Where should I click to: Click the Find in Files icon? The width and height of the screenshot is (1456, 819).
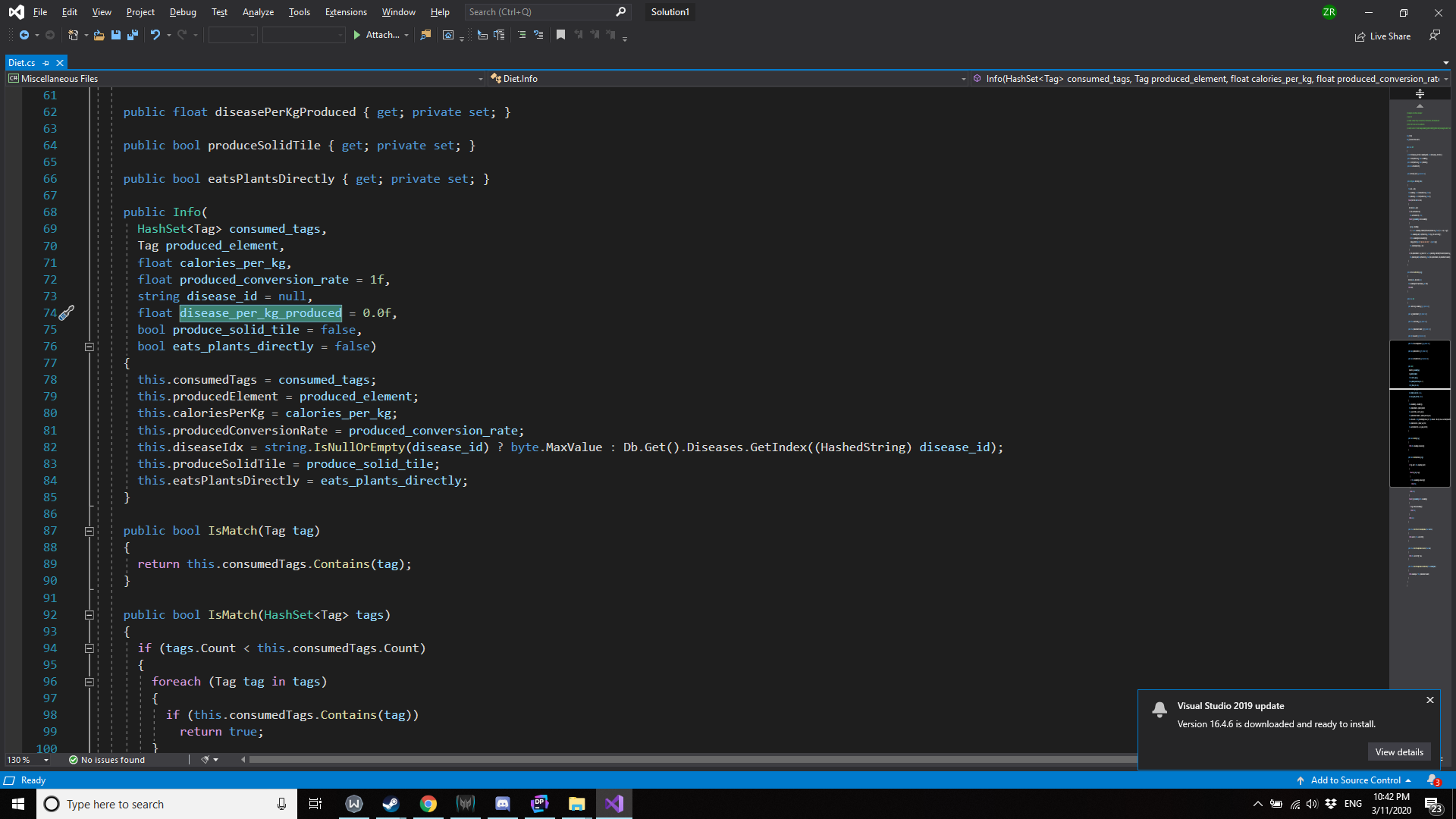pos(425,35)
